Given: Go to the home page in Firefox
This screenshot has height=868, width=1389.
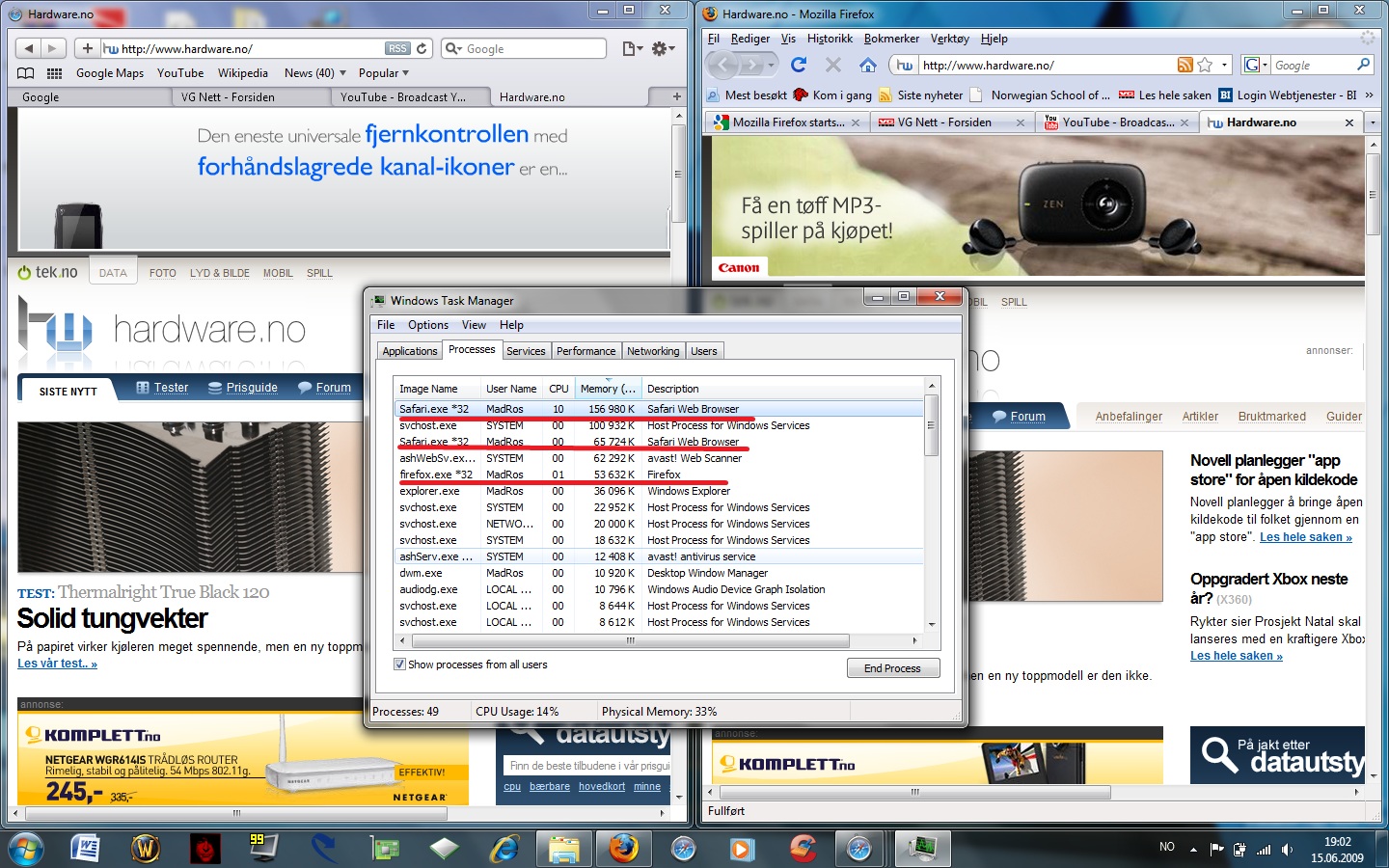Looking at the screenshot, I should tap(868, 65).
